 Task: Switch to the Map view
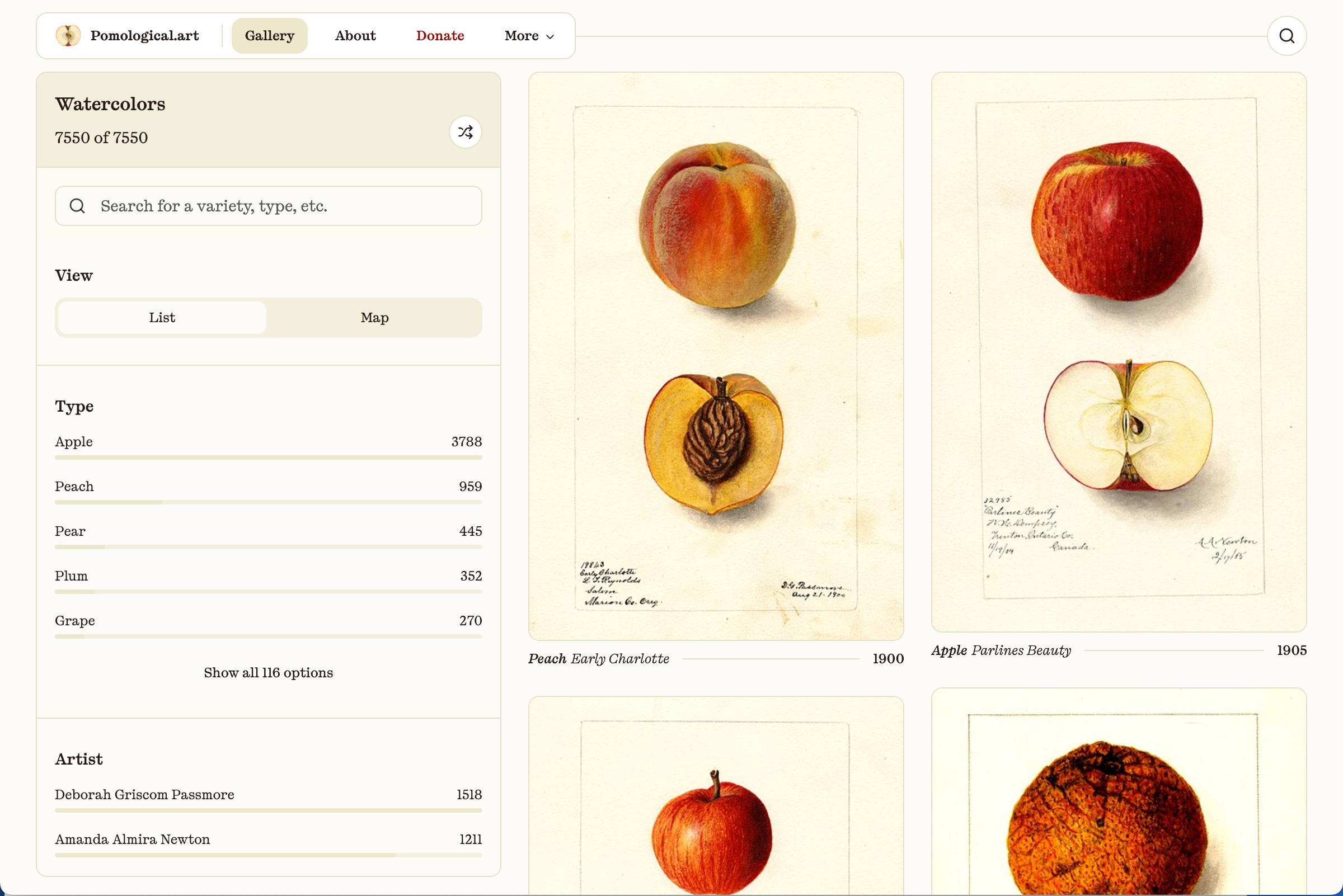point(374,318)
